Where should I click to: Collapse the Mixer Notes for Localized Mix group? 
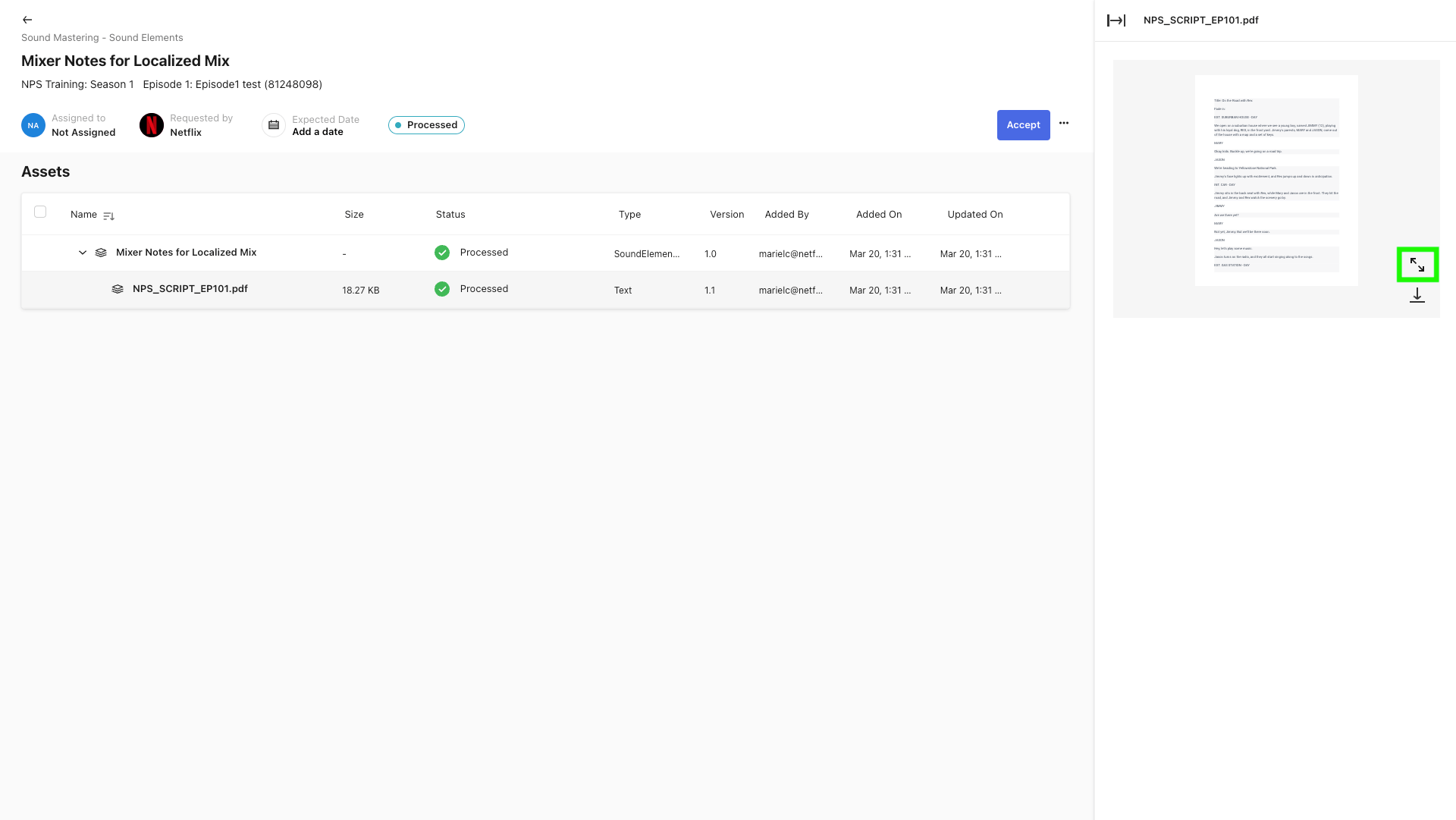click(82, 253)
